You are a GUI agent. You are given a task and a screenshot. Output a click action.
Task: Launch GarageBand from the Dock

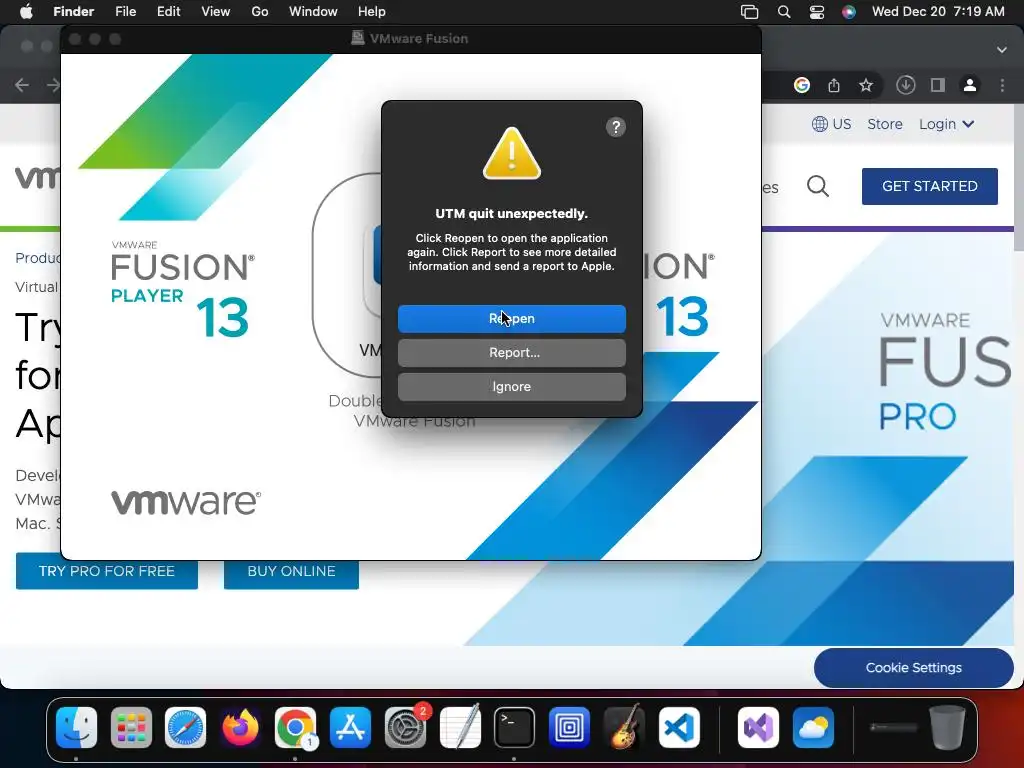click(624, 727)
